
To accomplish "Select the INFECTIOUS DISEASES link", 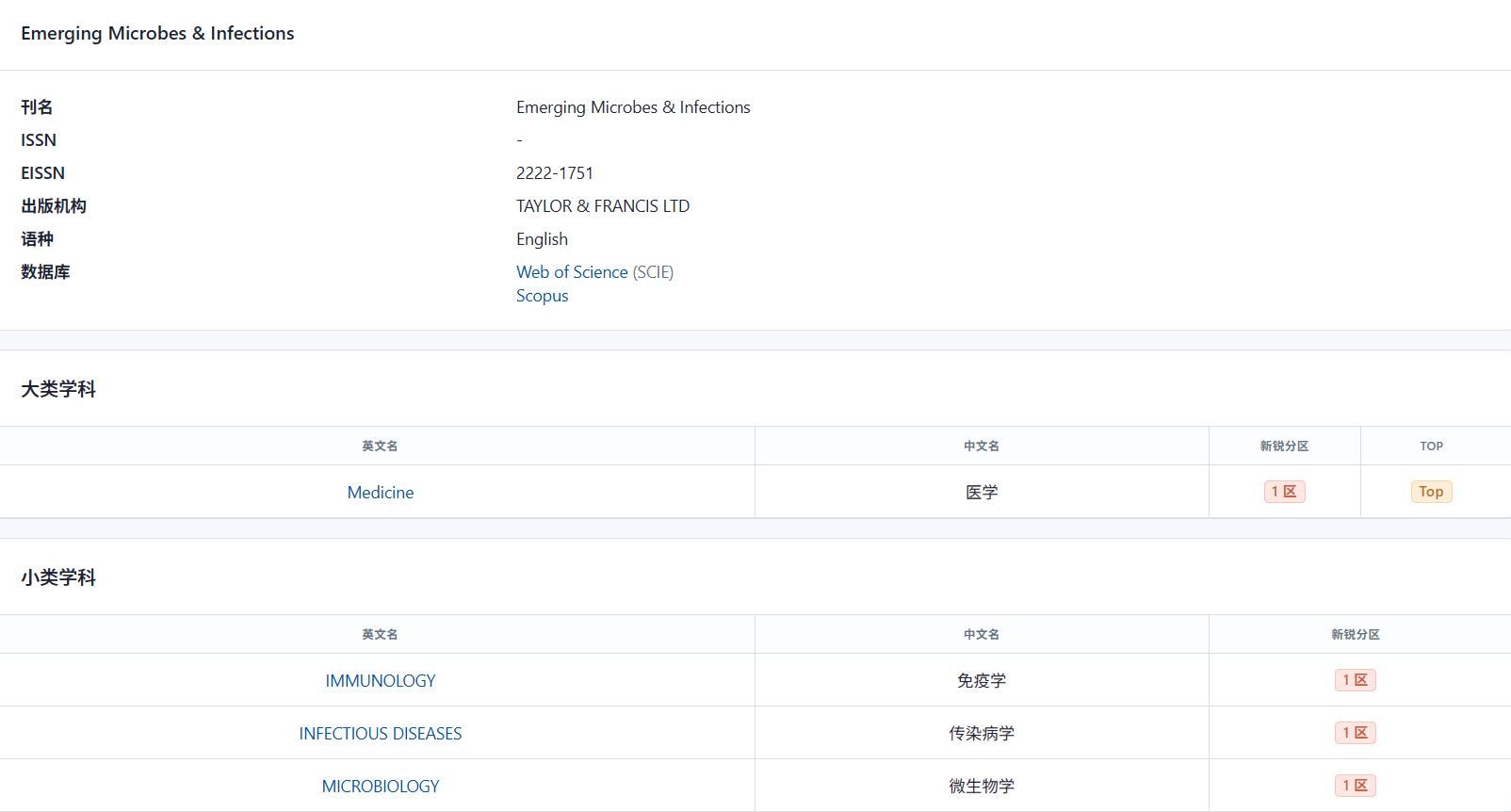I will click(x=381, y=734).
